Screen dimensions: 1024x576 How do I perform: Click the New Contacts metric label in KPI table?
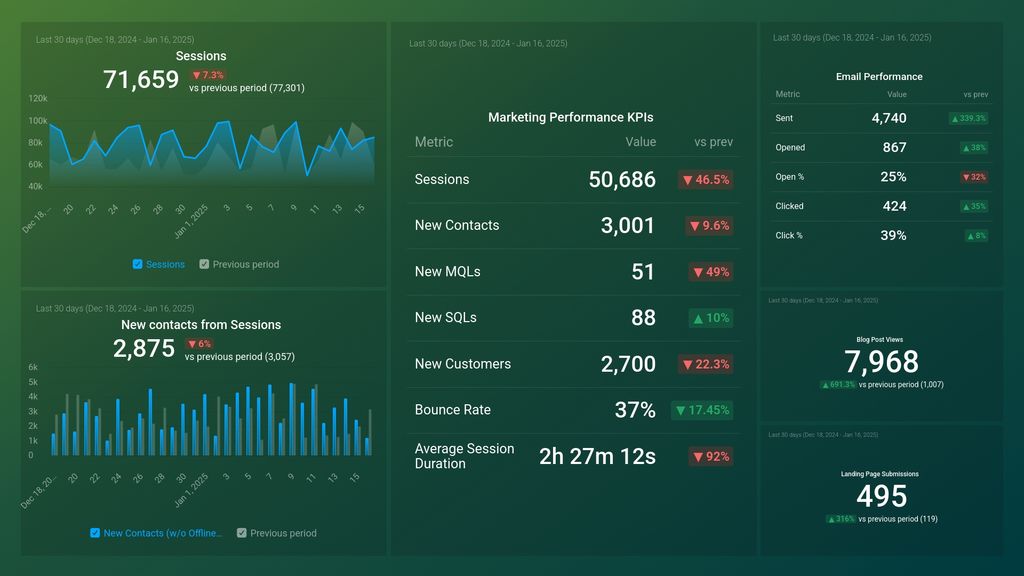pos(457,225)
